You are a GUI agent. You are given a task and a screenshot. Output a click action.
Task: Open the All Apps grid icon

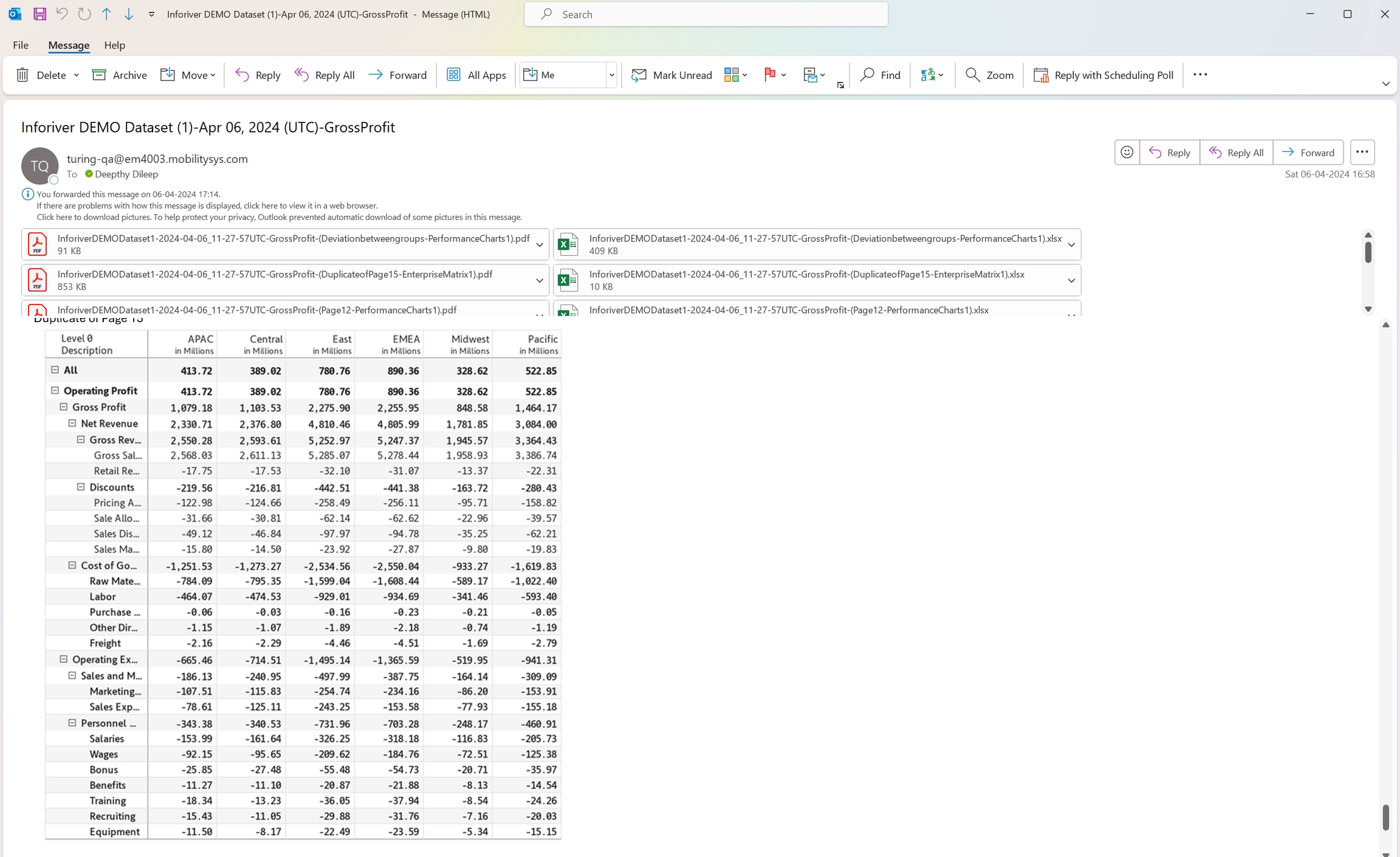click(x=453, y=75)
